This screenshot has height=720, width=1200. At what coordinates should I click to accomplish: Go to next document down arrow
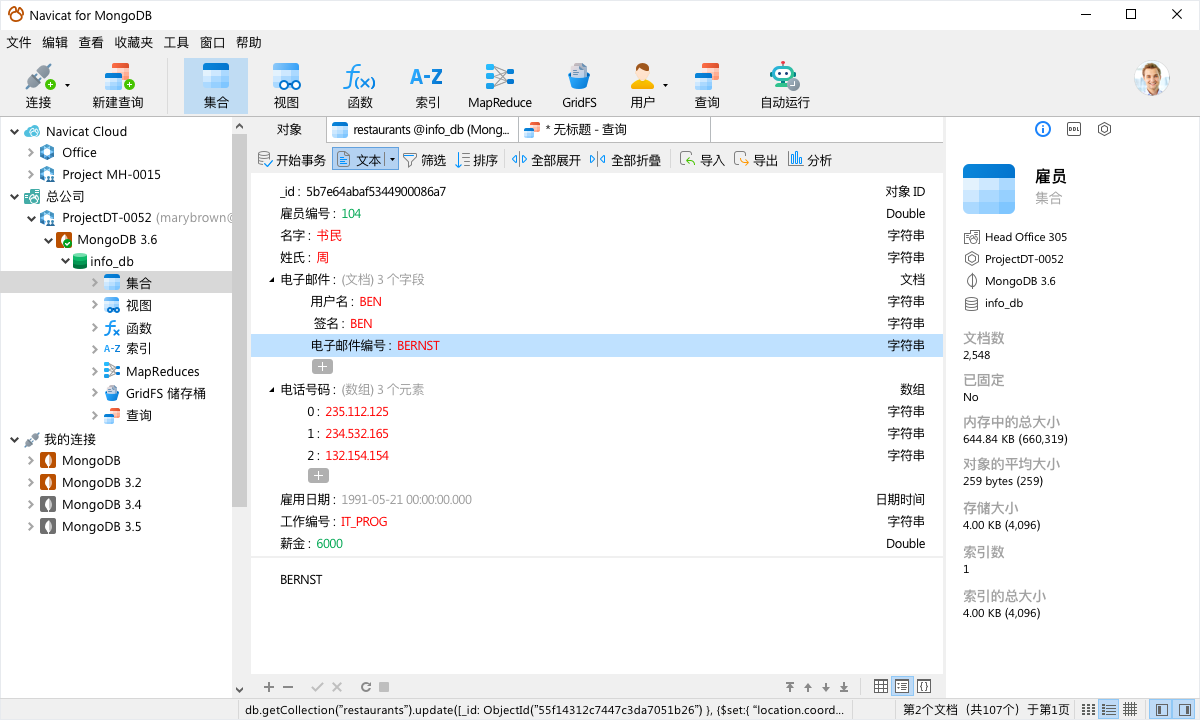click(x=826, y=687)
